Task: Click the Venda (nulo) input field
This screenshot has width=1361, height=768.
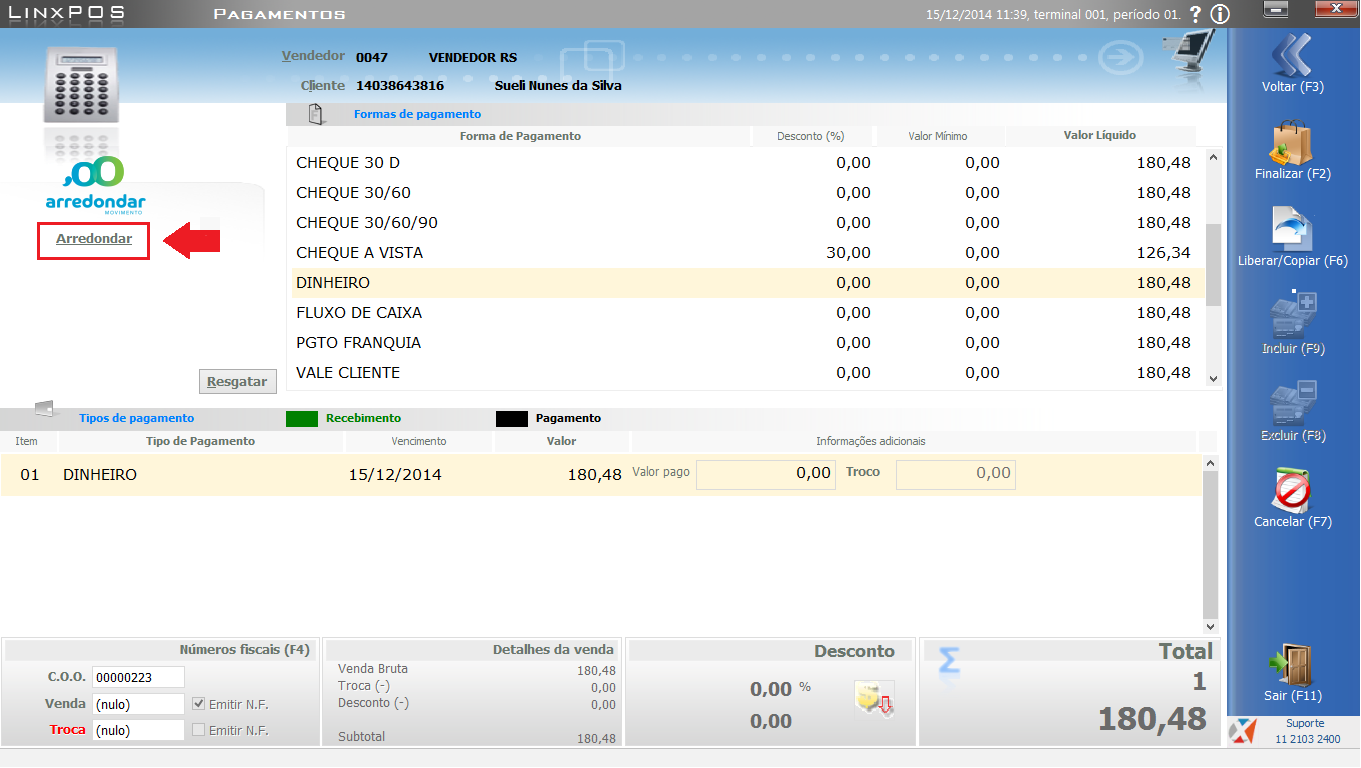Action: pyautogui.click(x=138, y=704)
